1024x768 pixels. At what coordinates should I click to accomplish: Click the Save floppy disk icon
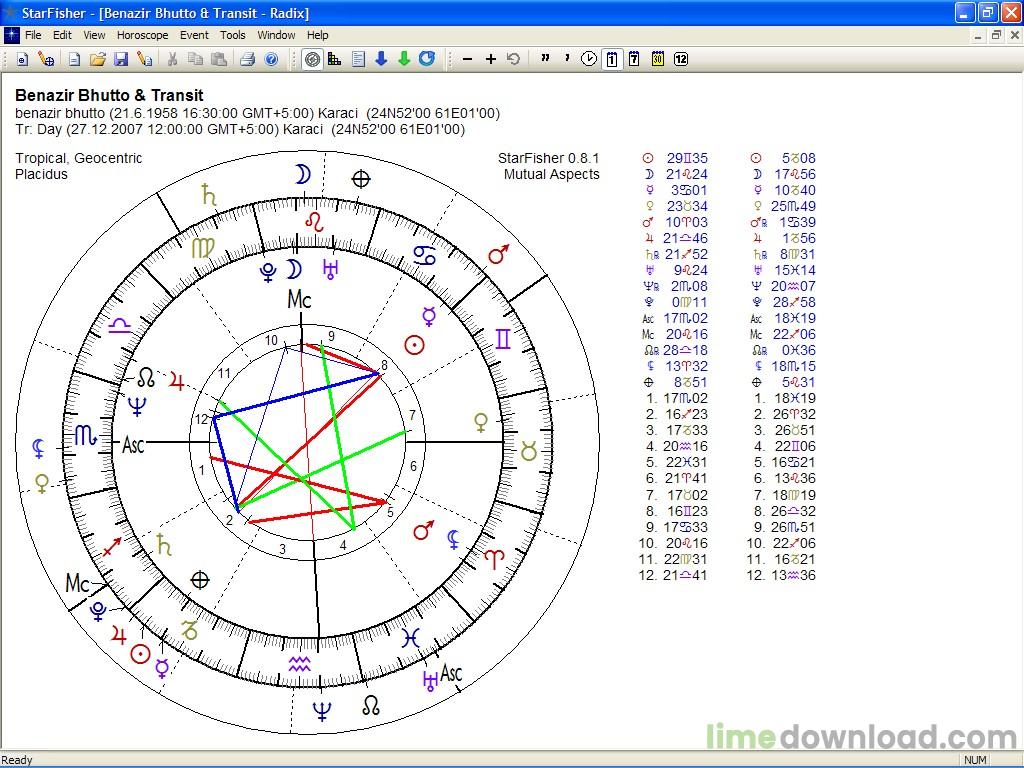(x=121, y=59)
